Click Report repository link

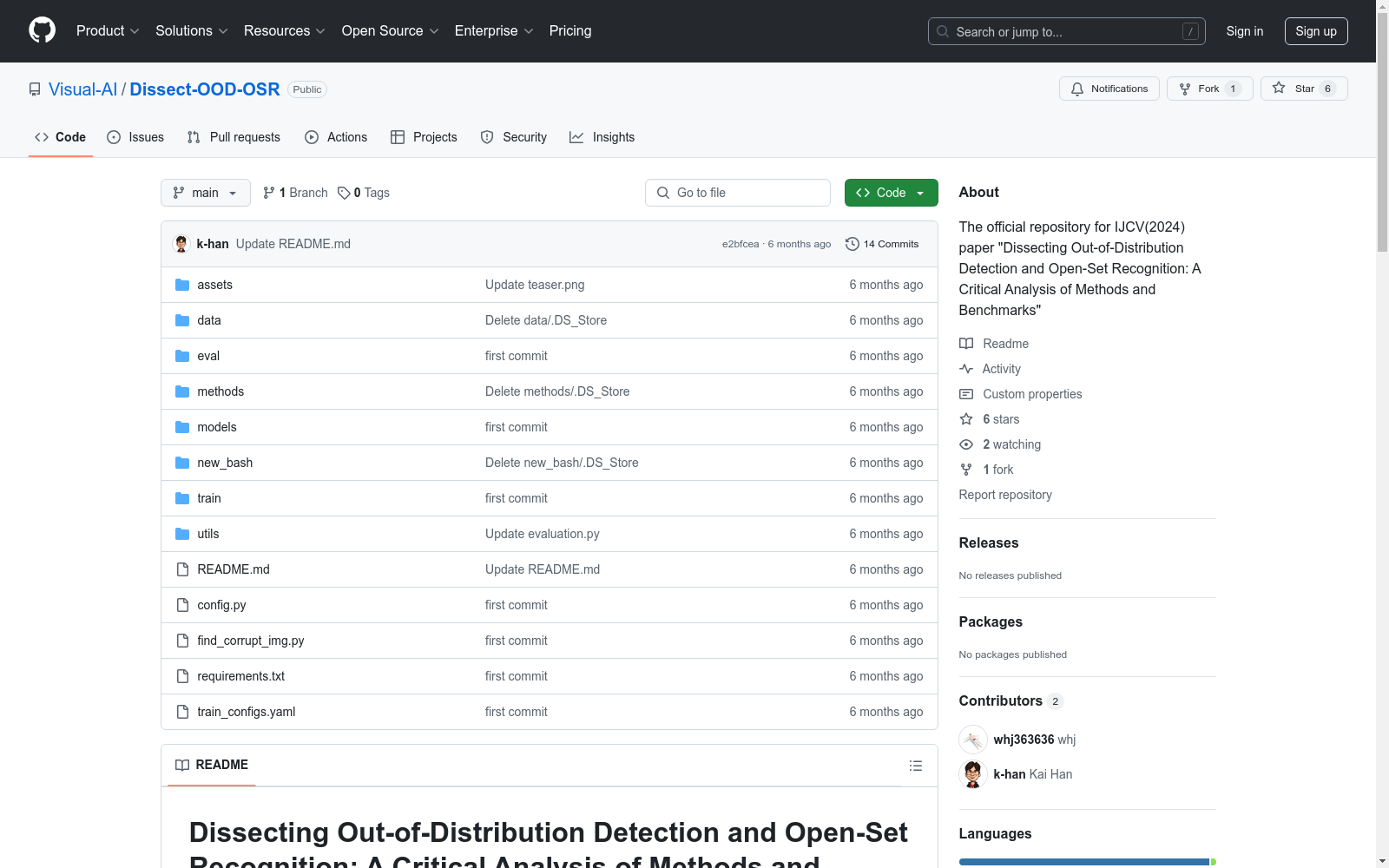click(1005, 495)
